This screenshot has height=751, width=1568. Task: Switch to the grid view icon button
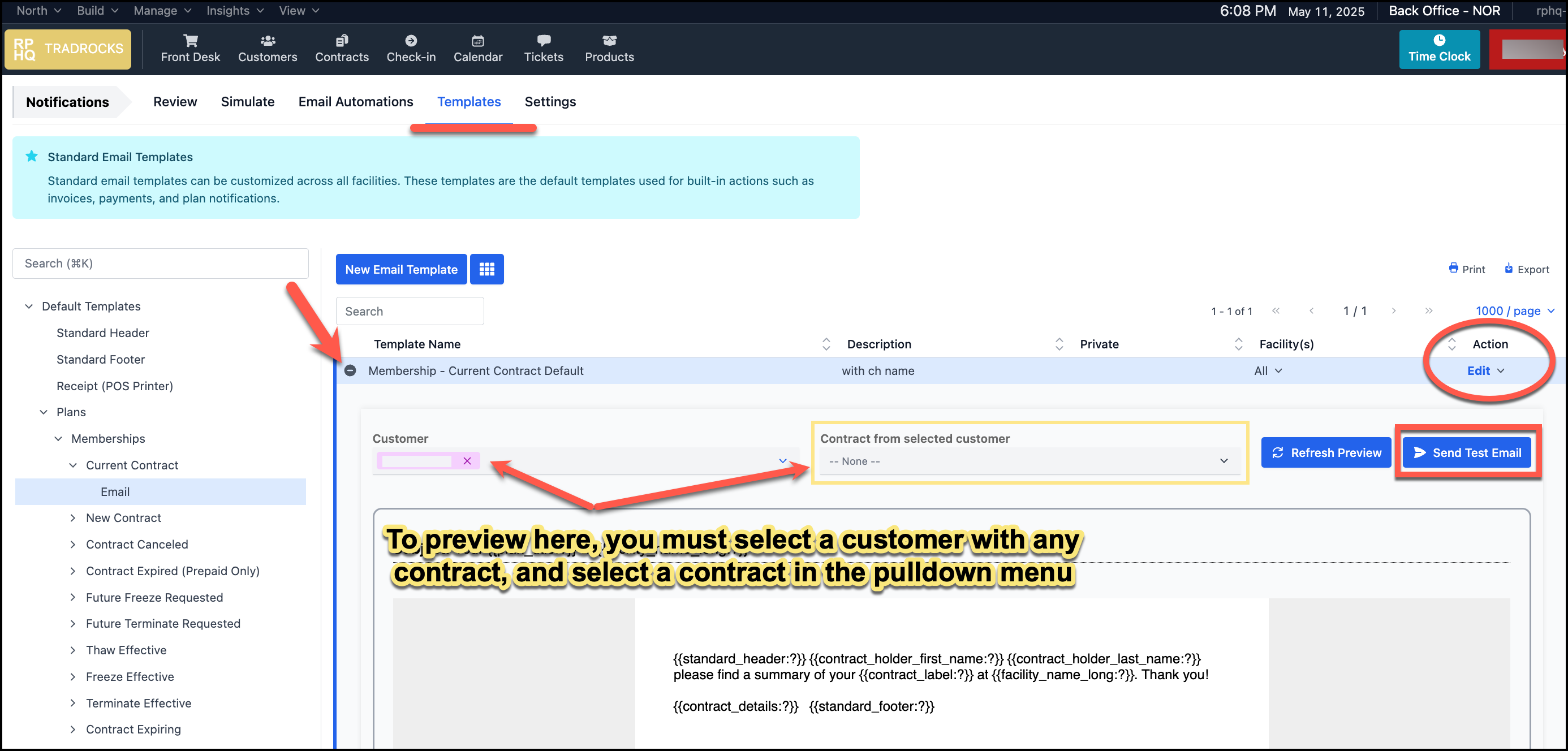click(x=486, y=269)
